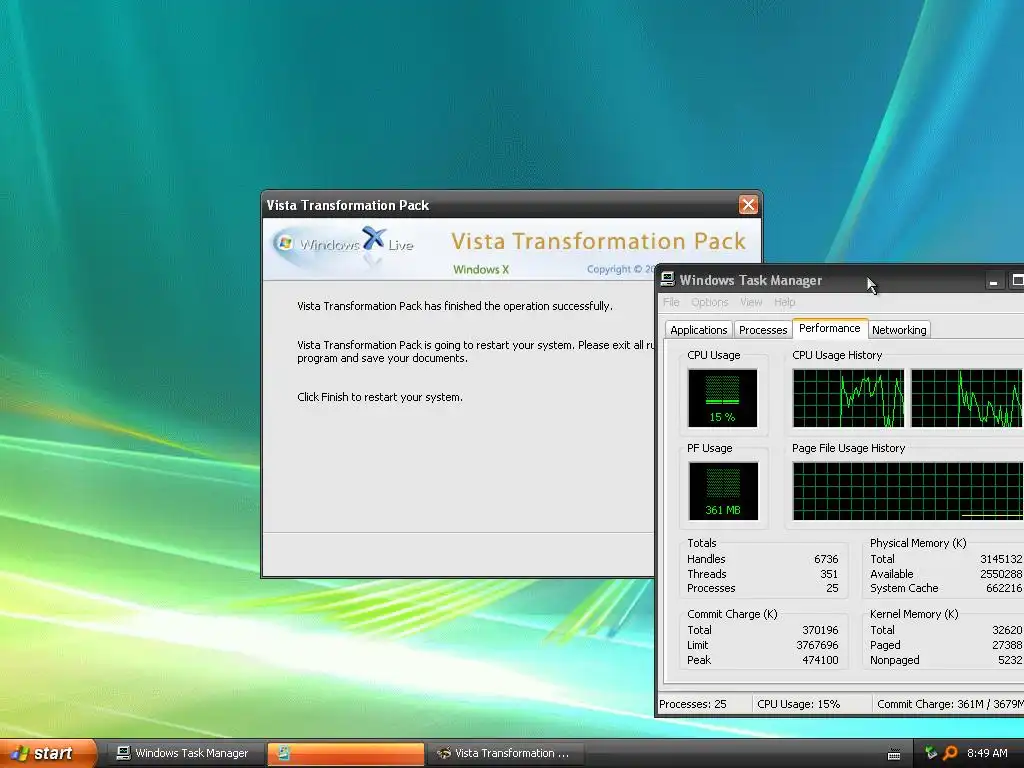1024x768 pixels.
Task: Click the 'Vista Transformation Pack' banner heading
Action: click(598, 241)
